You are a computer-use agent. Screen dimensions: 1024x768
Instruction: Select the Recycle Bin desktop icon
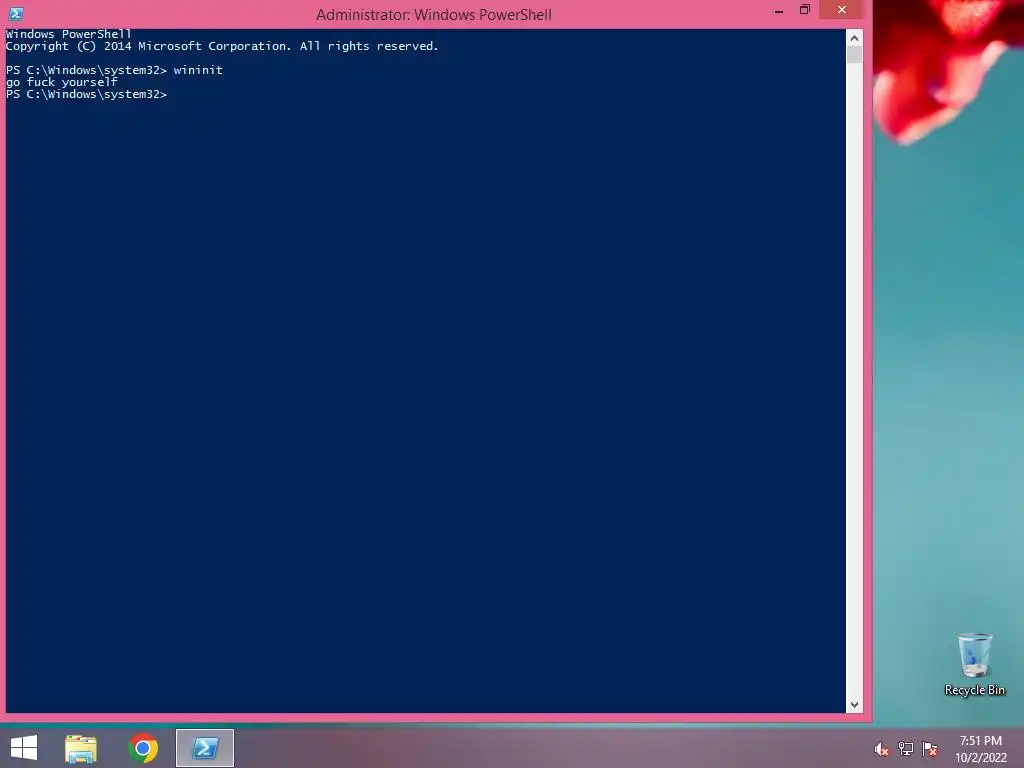point(974,665)
